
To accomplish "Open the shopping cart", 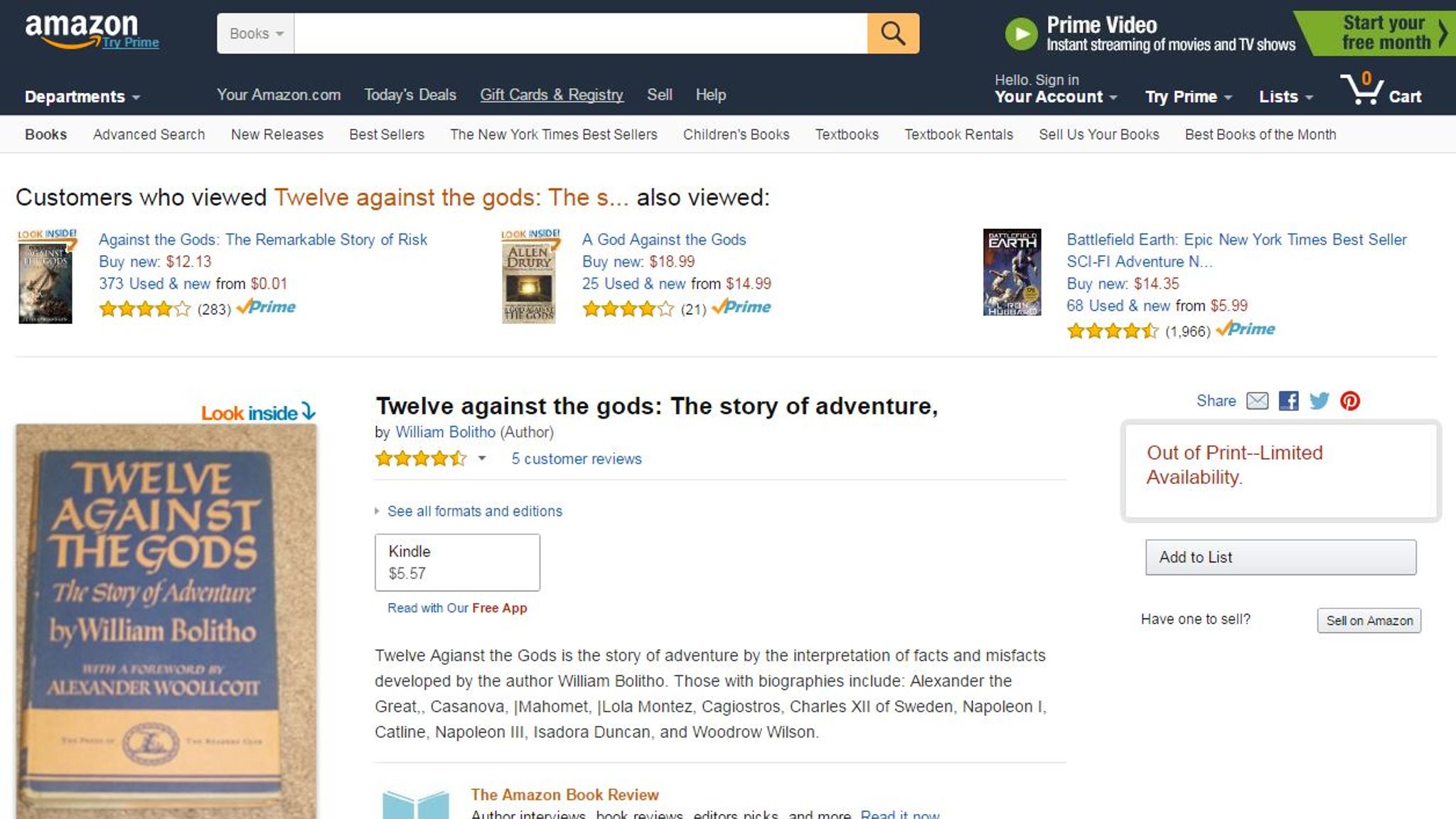I will point(1381,92).
